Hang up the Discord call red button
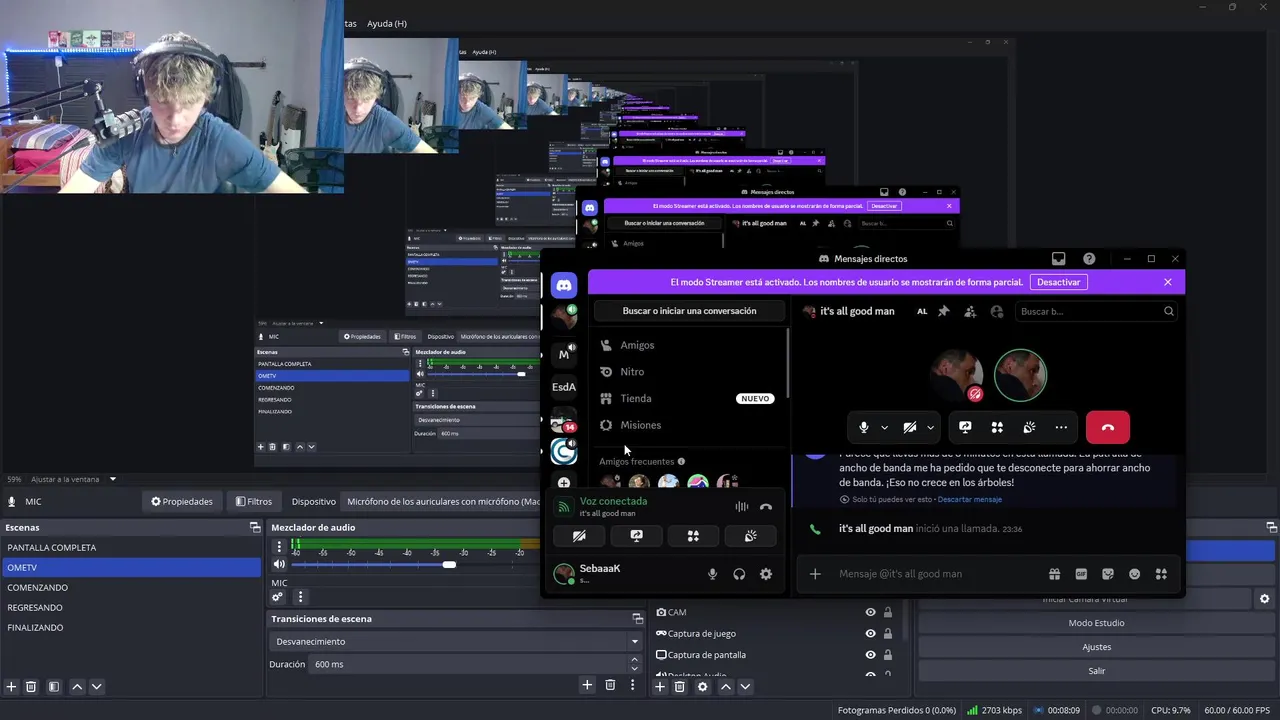 coord(1107,427)
